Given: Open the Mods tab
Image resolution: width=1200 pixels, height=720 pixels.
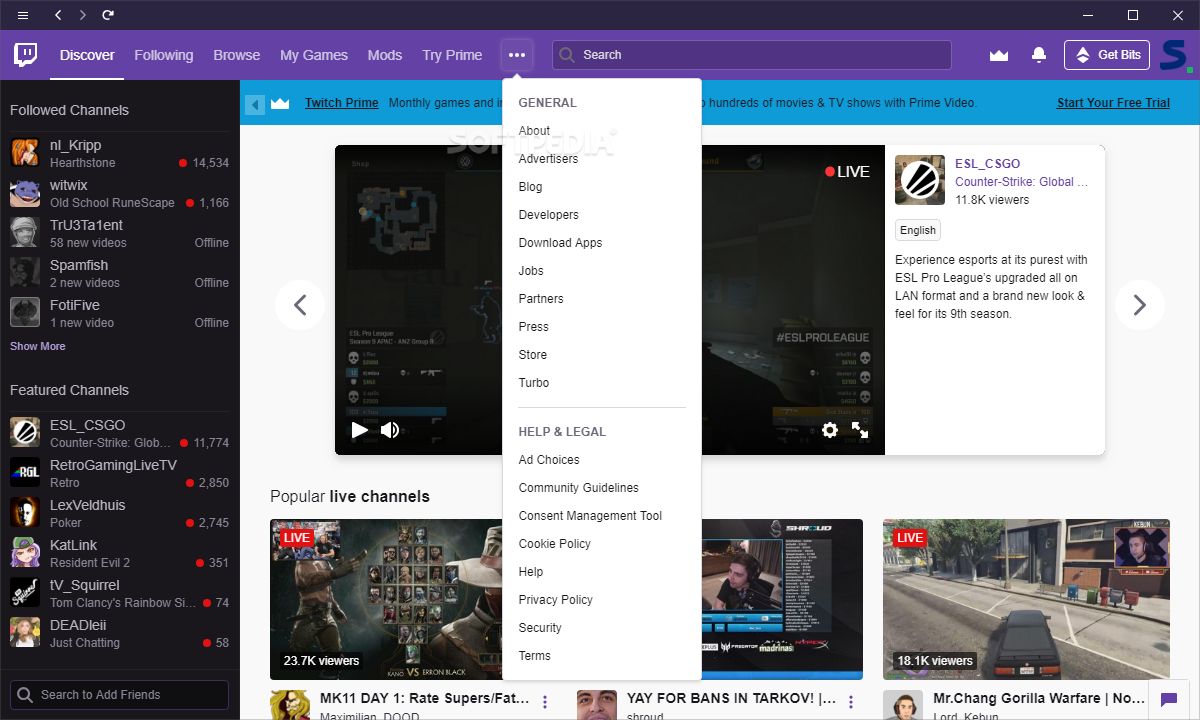Looking at the screenshot, I should (x=385, y=55).
